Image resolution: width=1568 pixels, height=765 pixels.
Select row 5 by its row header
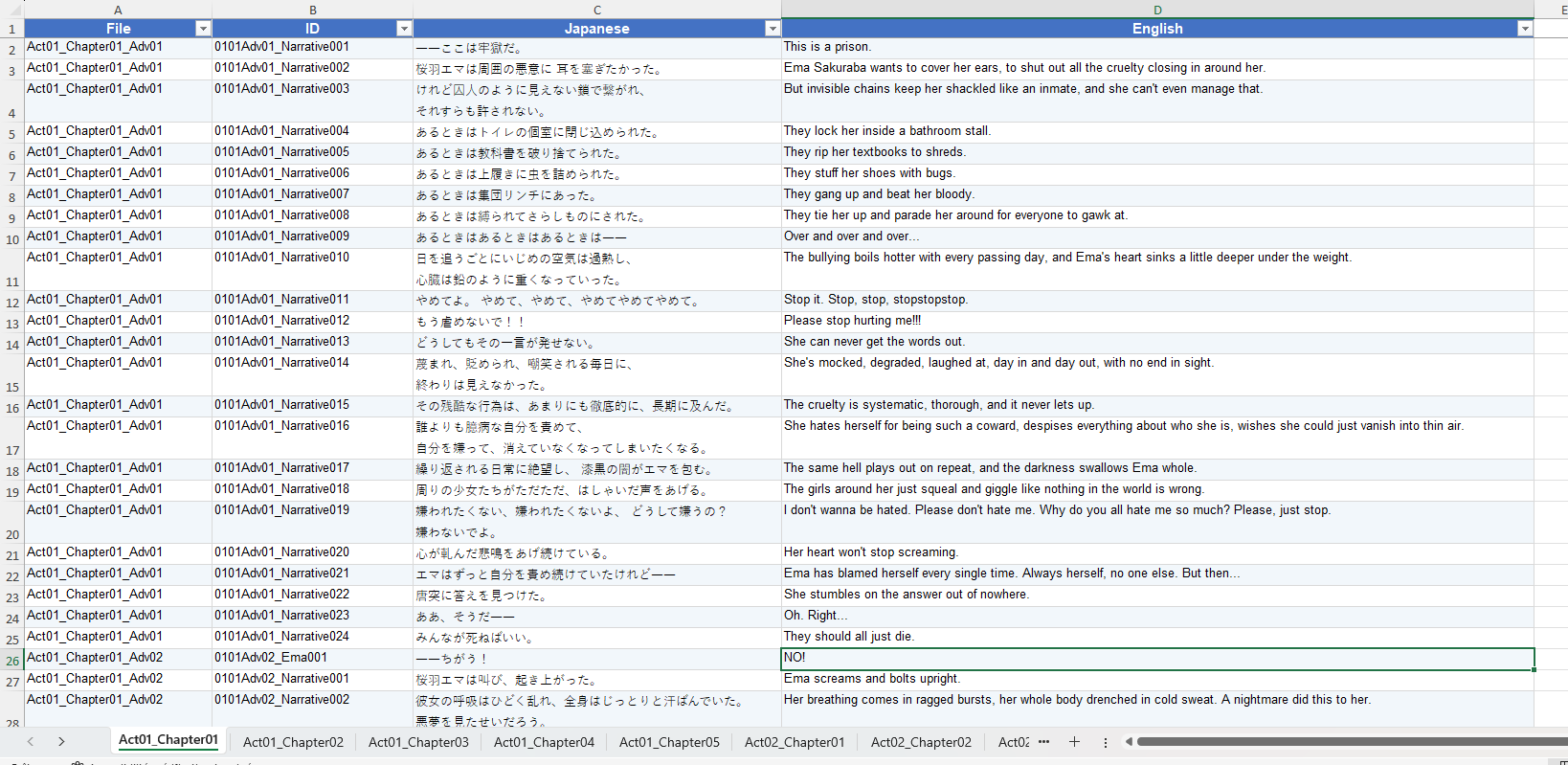pos(11,133)
